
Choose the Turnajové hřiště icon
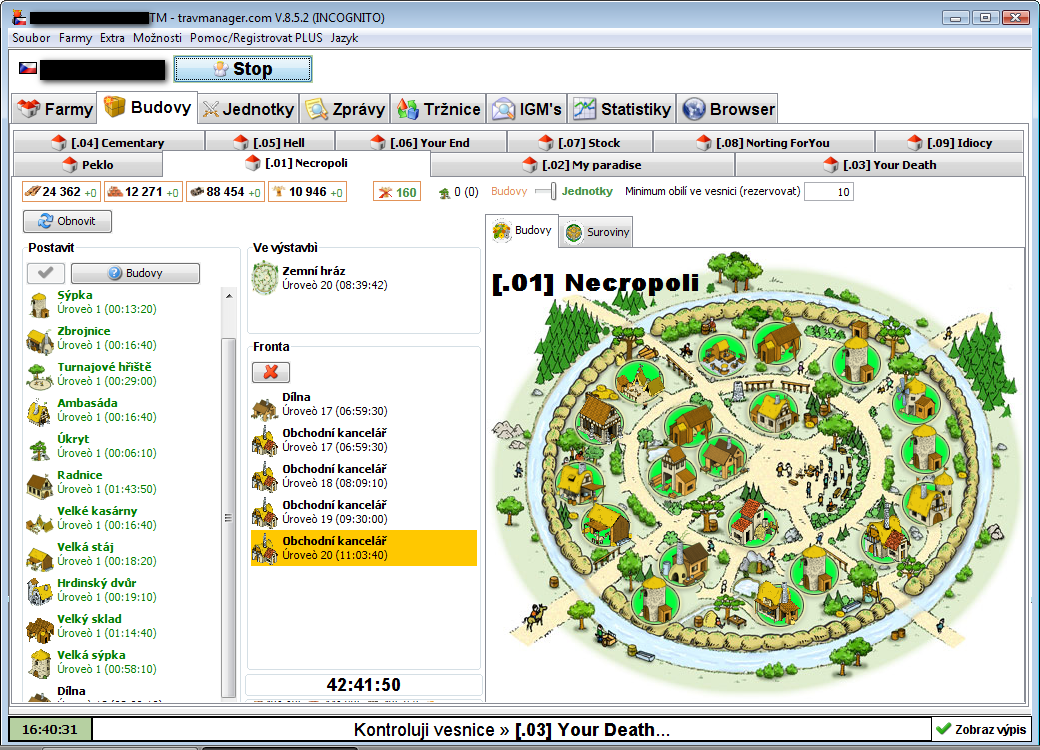(x=40, y=375)
